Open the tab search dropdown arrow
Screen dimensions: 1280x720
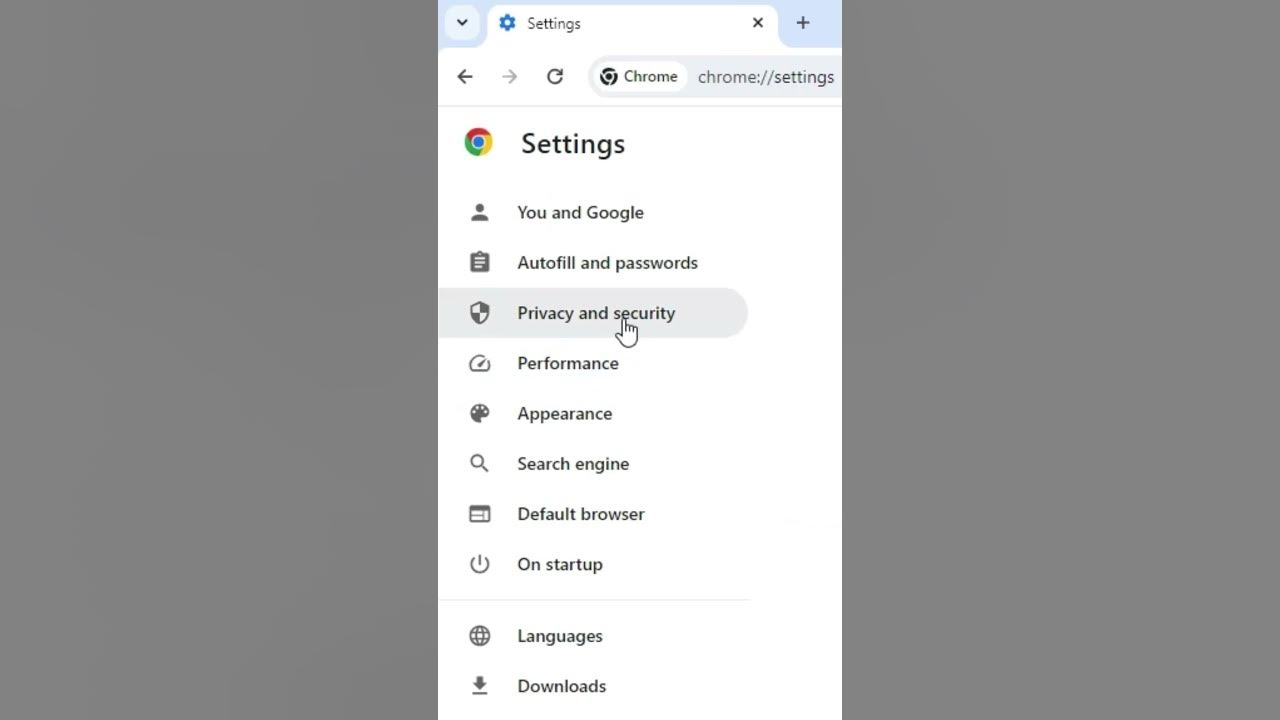462,22
